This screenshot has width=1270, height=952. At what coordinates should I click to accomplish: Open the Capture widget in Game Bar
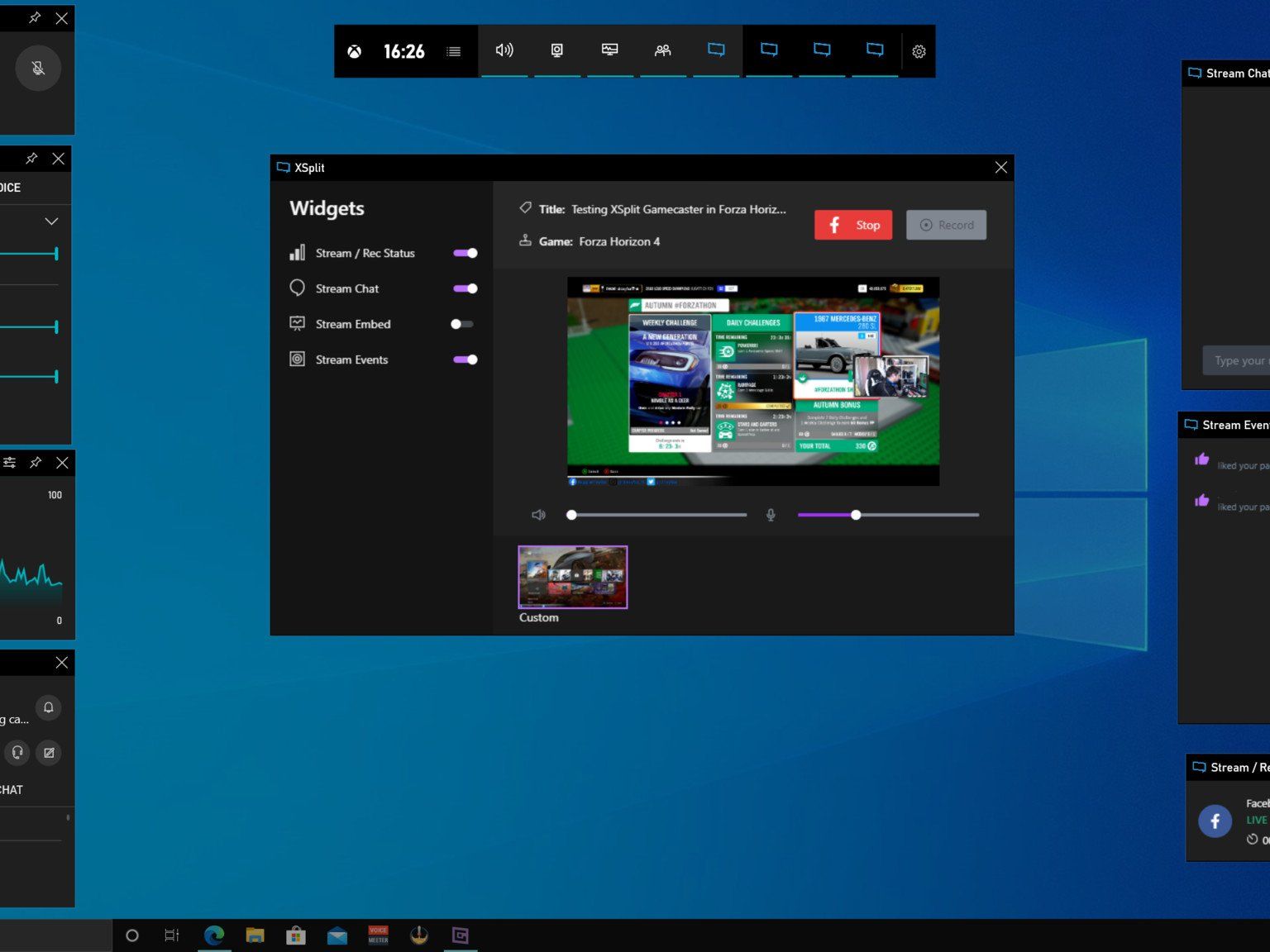point(557,51)
